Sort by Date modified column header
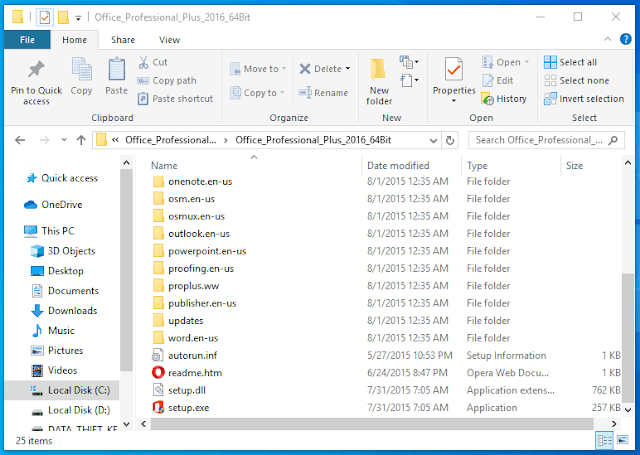Image resolution: width=640 pixels, height=455 pixels. click(x=398, y=165)
